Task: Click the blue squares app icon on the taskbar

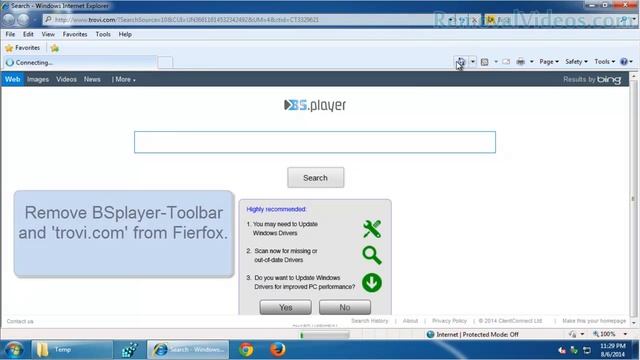Action: [x=130, y=350]
